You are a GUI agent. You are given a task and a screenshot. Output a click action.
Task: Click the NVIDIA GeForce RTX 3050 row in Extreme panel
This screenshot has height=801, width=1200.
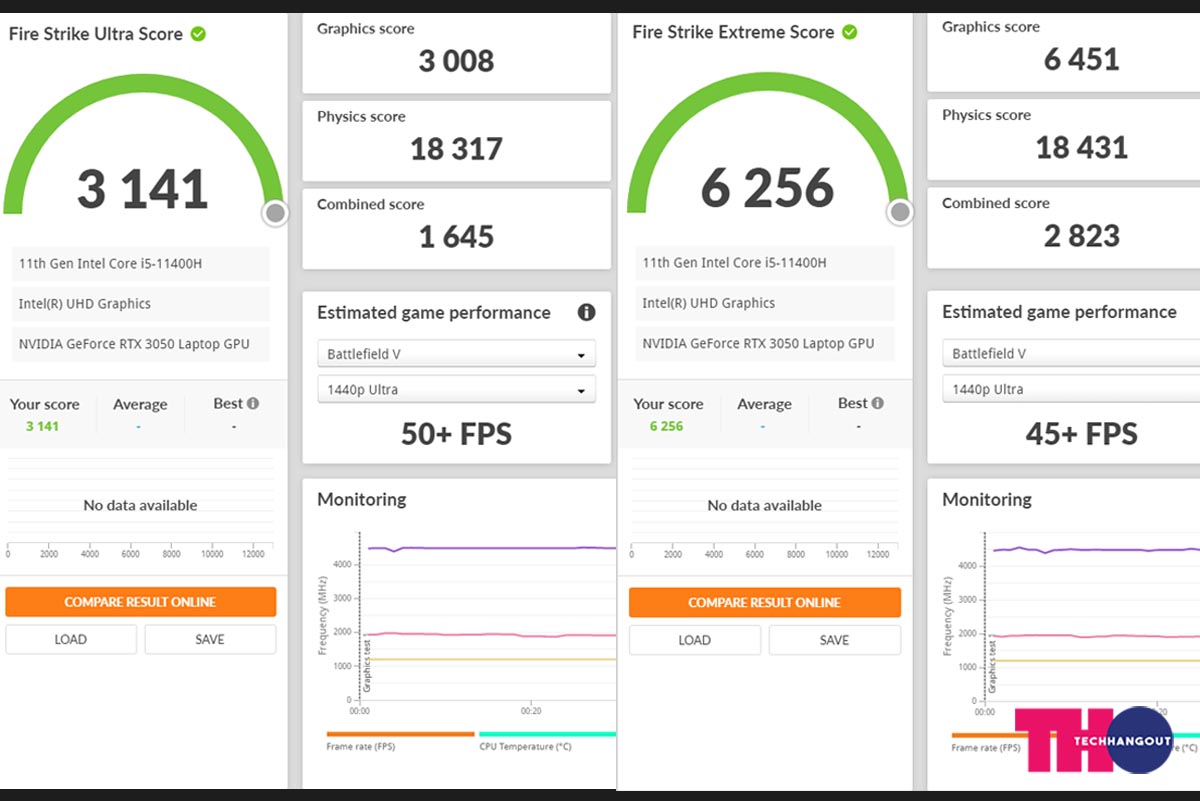pos(765,343)
